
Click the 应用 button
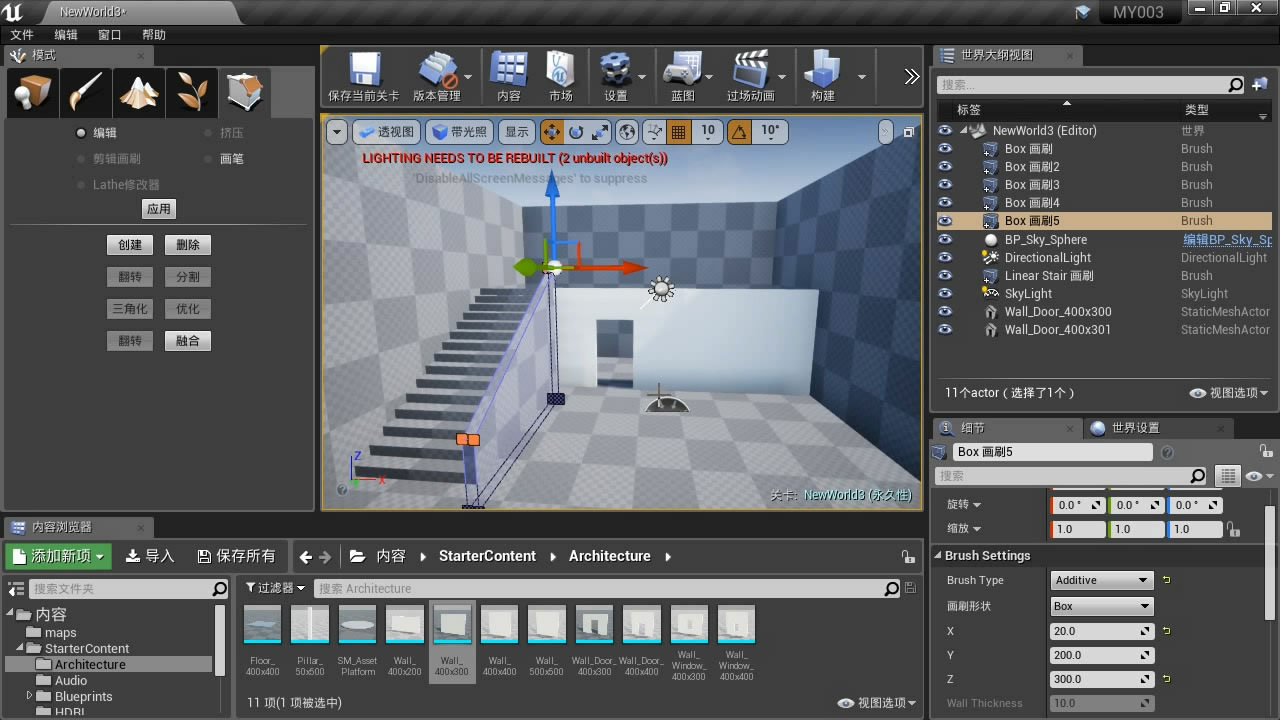pyautogui.click(x=159, y=209)
